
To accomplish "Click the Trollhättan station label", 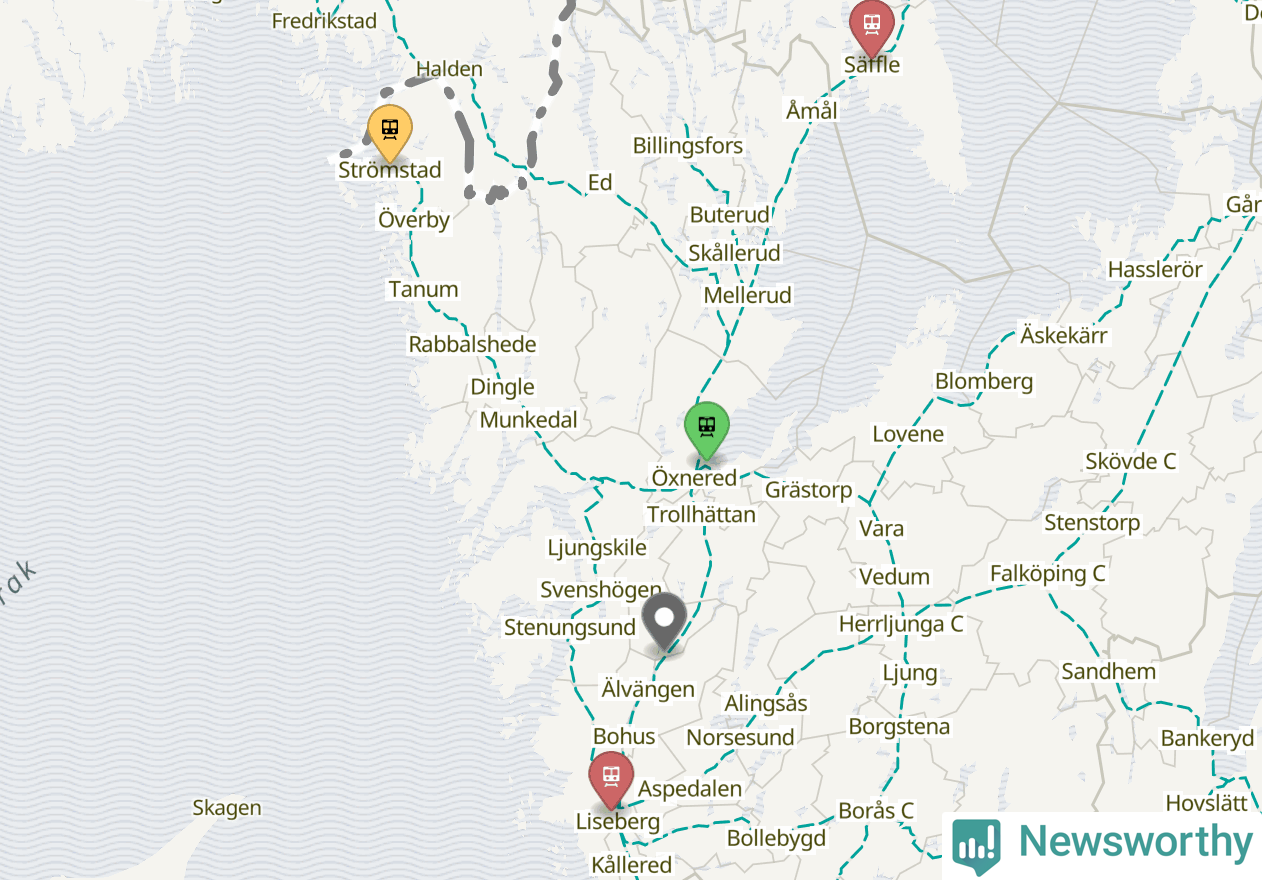I will click(x=701, y=515).
